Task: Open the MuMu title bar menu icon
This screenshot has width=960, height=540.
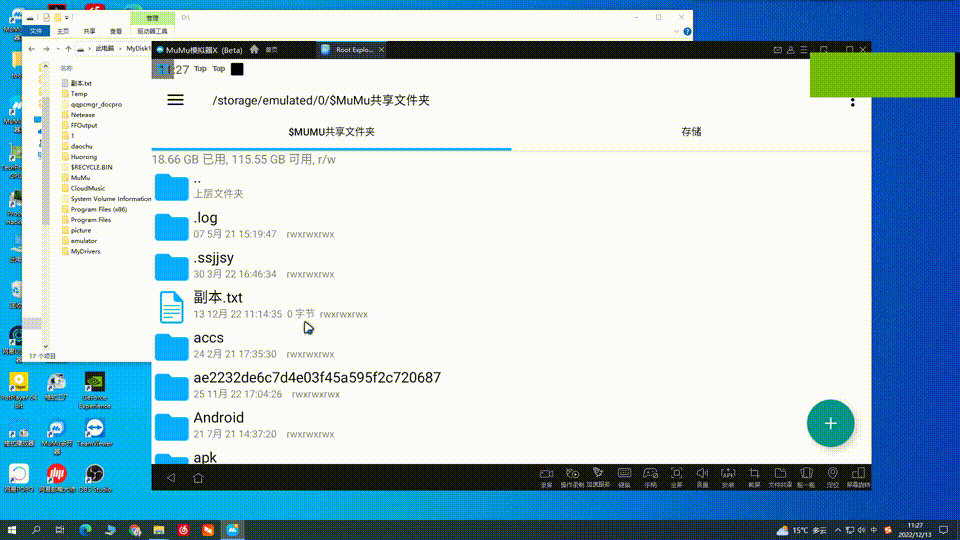Action: 804,50
